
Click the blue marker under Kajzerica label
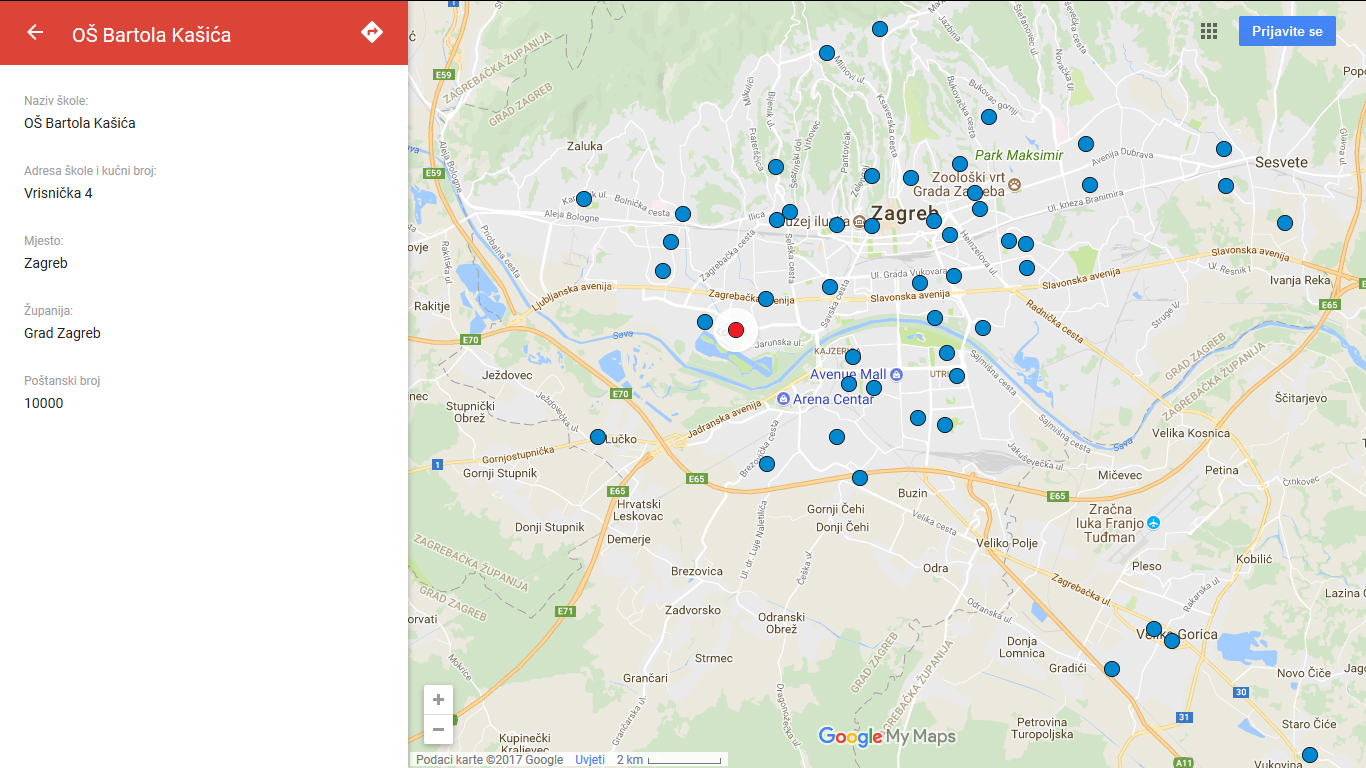pyautogui.click(x=853, y=357)
